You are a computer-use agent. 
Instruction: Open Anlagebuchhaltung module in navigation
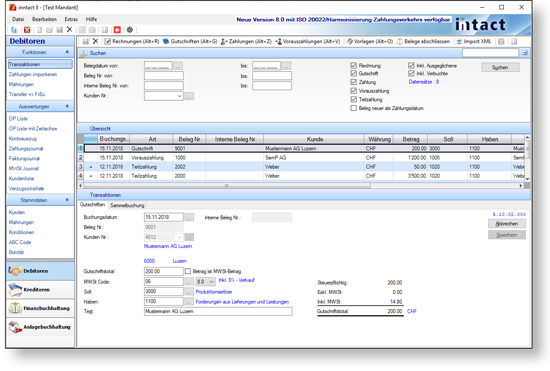[x=40, y=327]
